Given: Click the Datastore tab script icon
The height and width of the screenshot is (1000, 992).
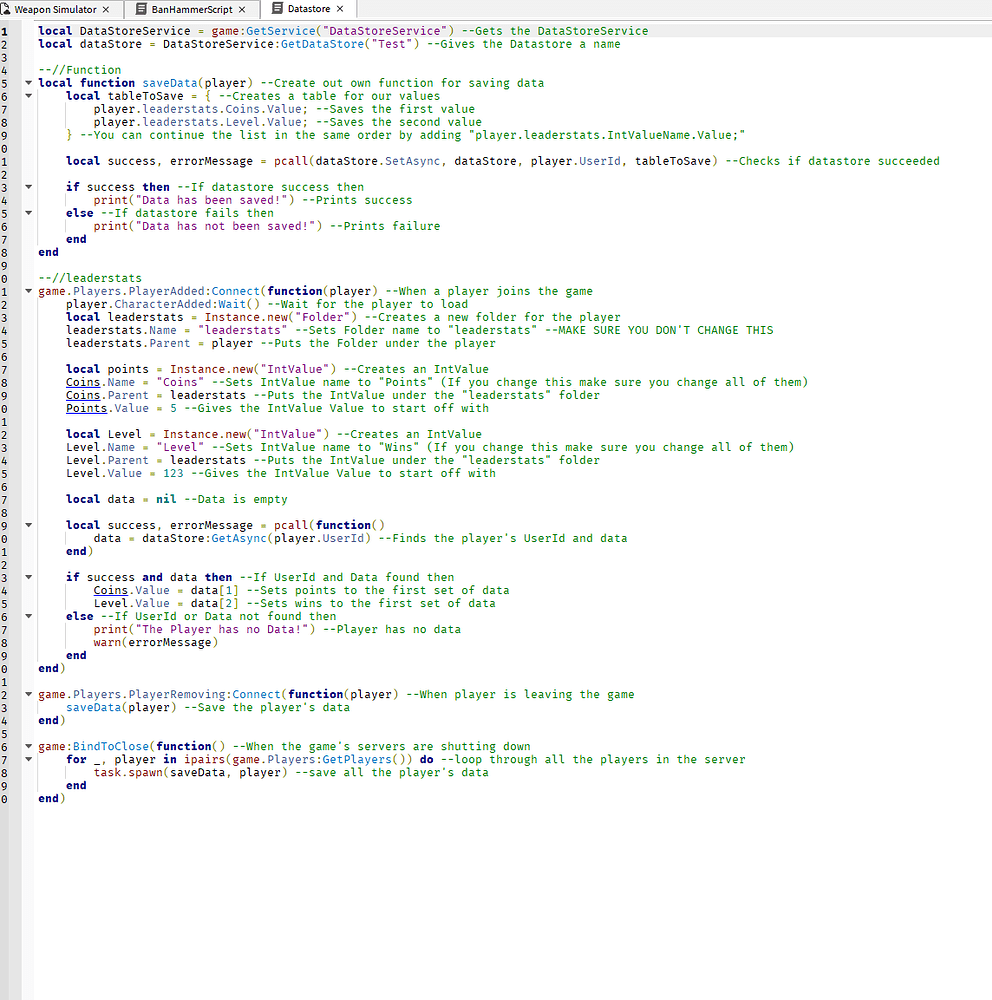Looking at the screenshot, I should [x=278, y=8].
